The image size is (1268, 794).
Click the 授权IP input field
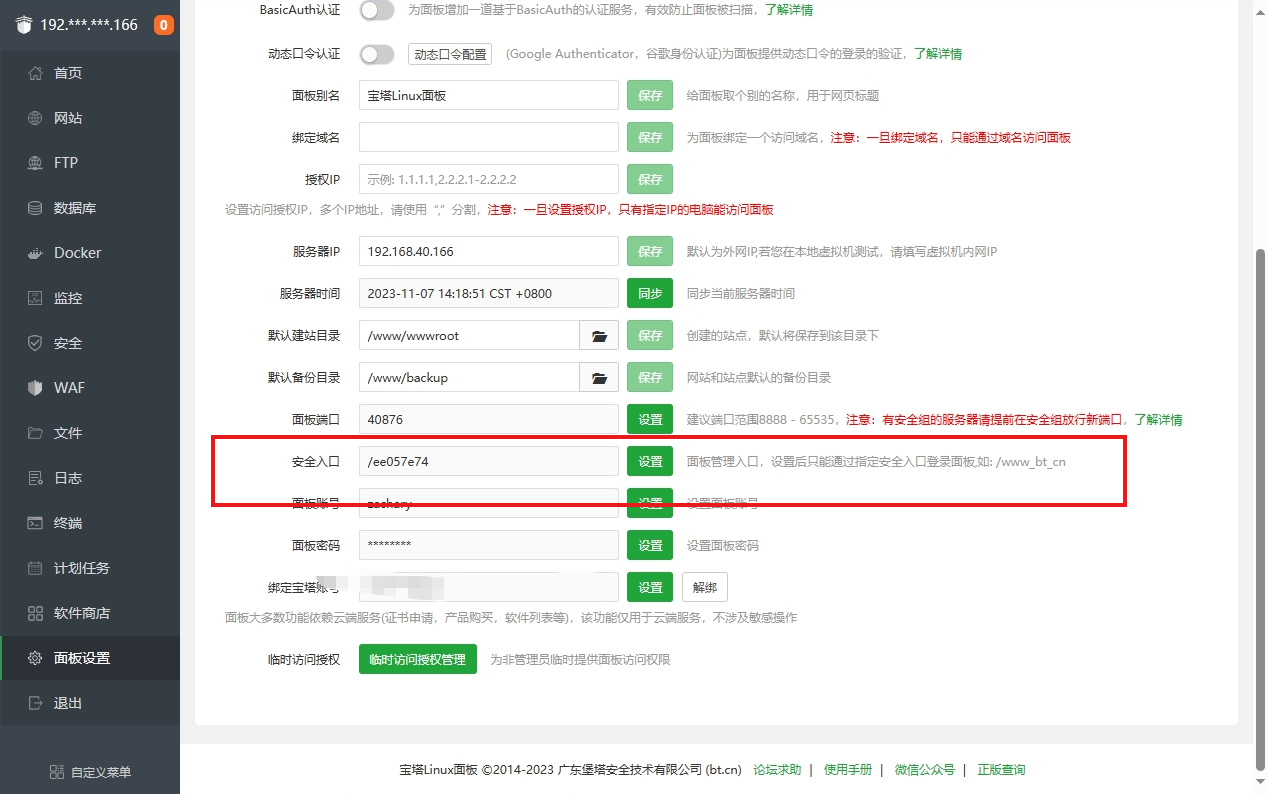coord(489,180)
